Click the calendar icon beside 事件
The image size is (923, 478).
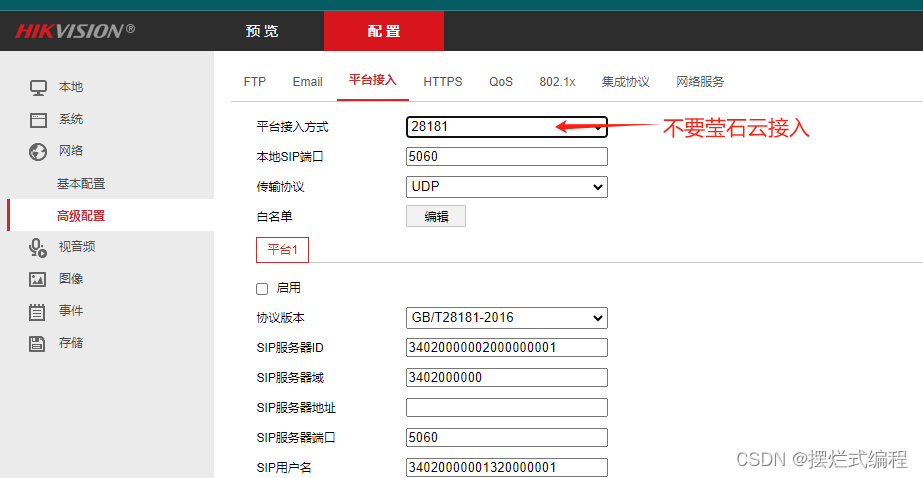(38, 311)
